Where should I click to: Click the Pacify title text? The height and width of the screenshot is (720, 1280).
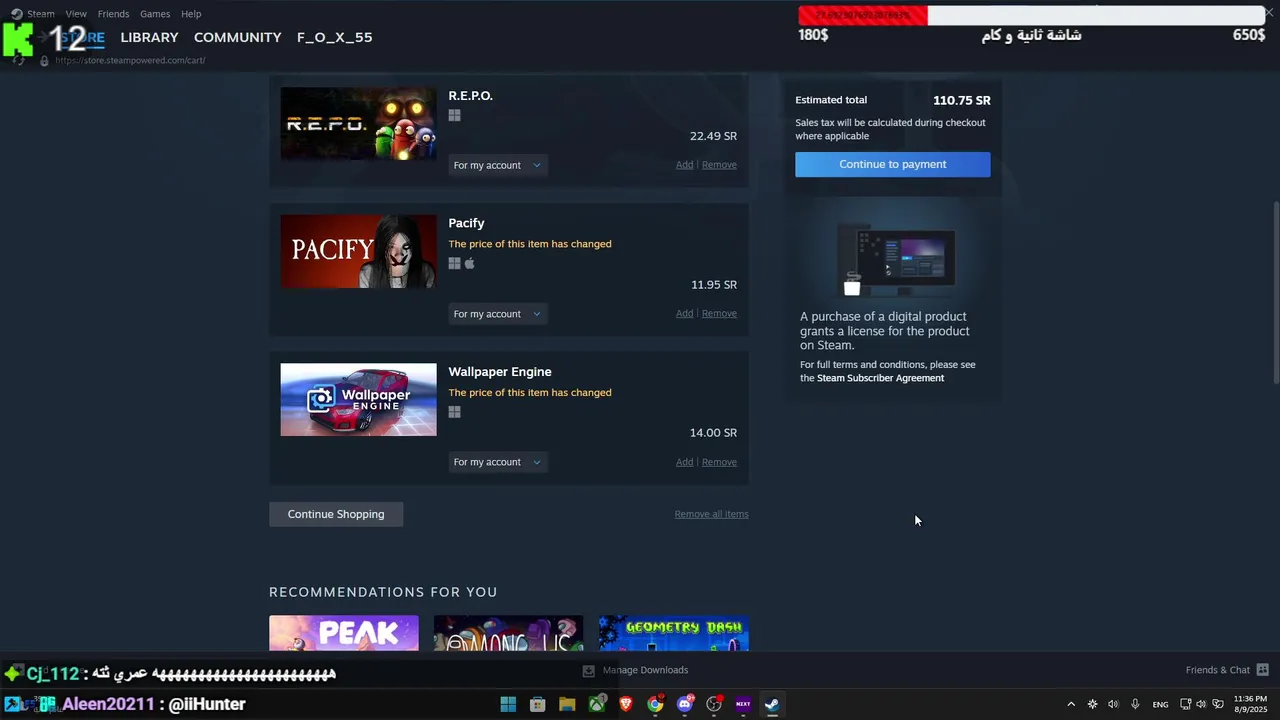[466, 223]
